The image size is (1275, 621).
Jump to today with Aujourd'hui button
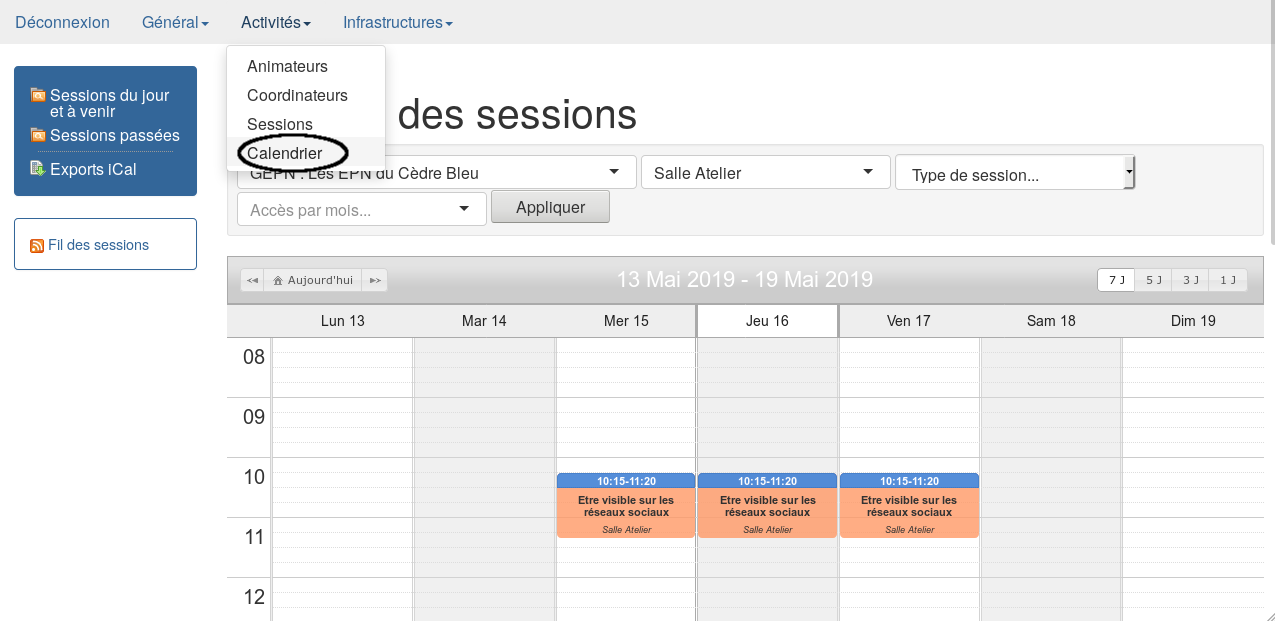[313, 280]
